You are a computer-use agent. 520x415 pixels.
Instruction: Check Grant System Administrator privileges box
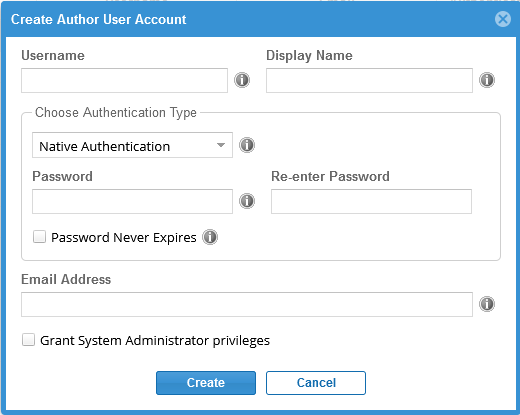tap(28, 340)
